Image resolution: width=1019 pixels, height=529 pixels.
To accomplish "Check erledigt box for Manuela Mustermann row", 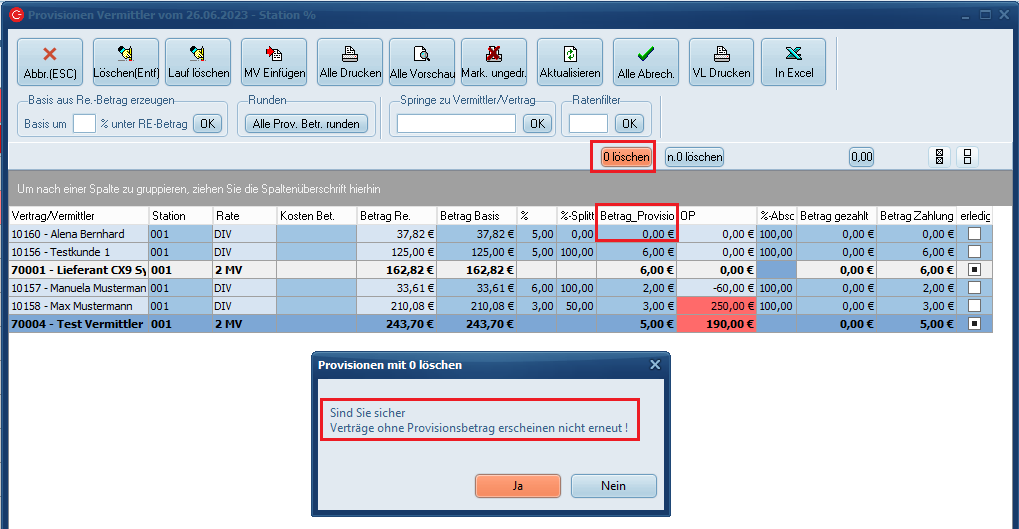I will [x=974, y=288].
